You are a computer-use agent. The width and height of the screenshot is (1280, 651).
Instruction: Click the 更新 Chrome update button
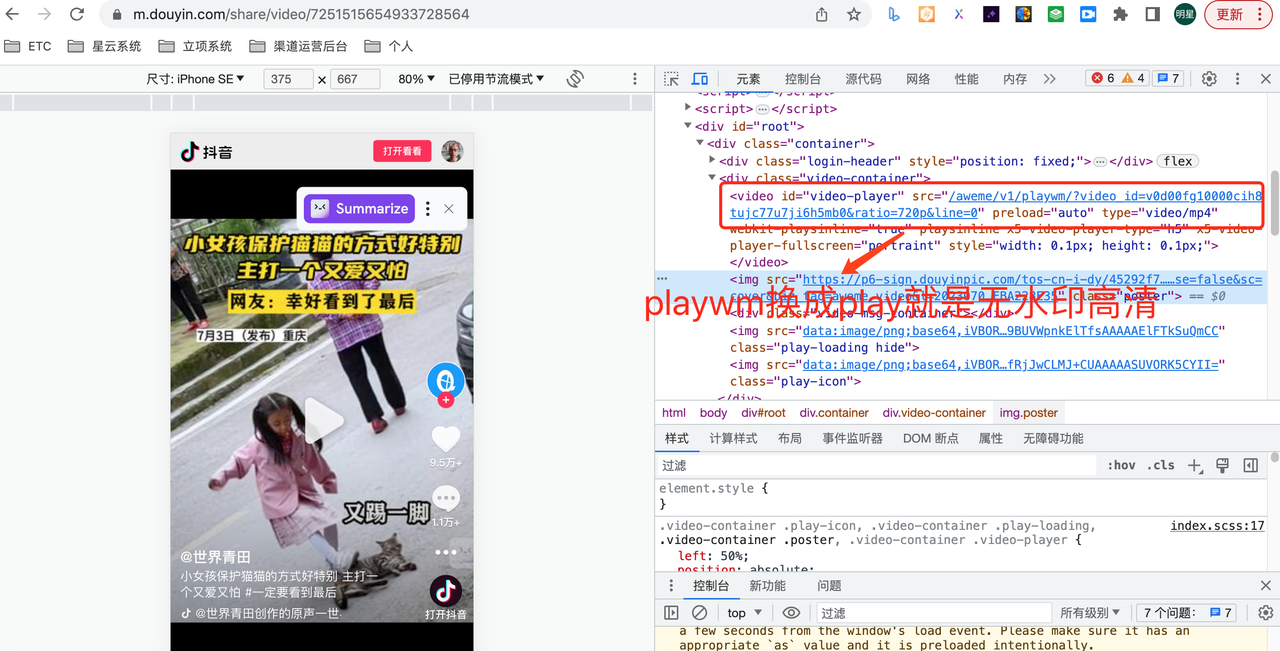(1238, 15)
